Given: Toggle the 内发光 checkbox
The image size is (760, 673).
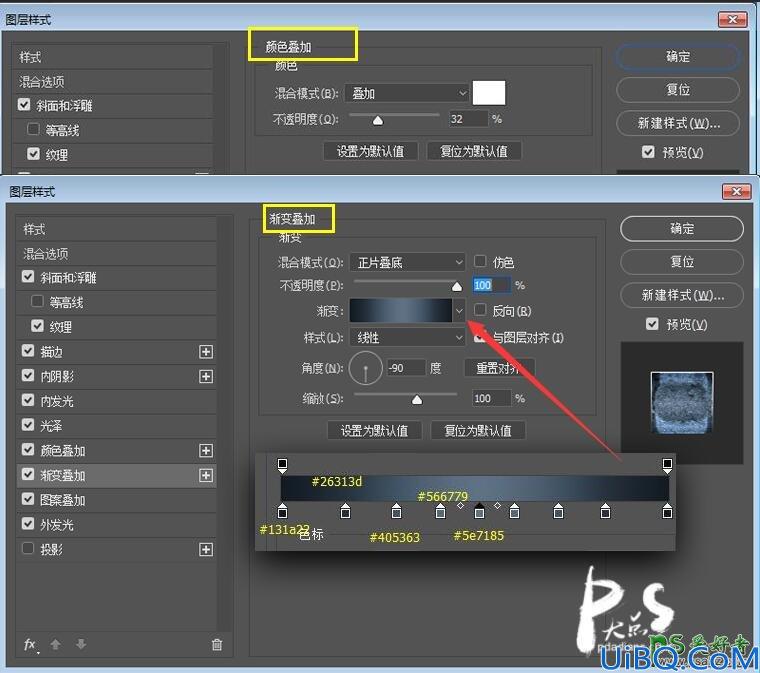Looking at the screenshot, I should point(28,400).
